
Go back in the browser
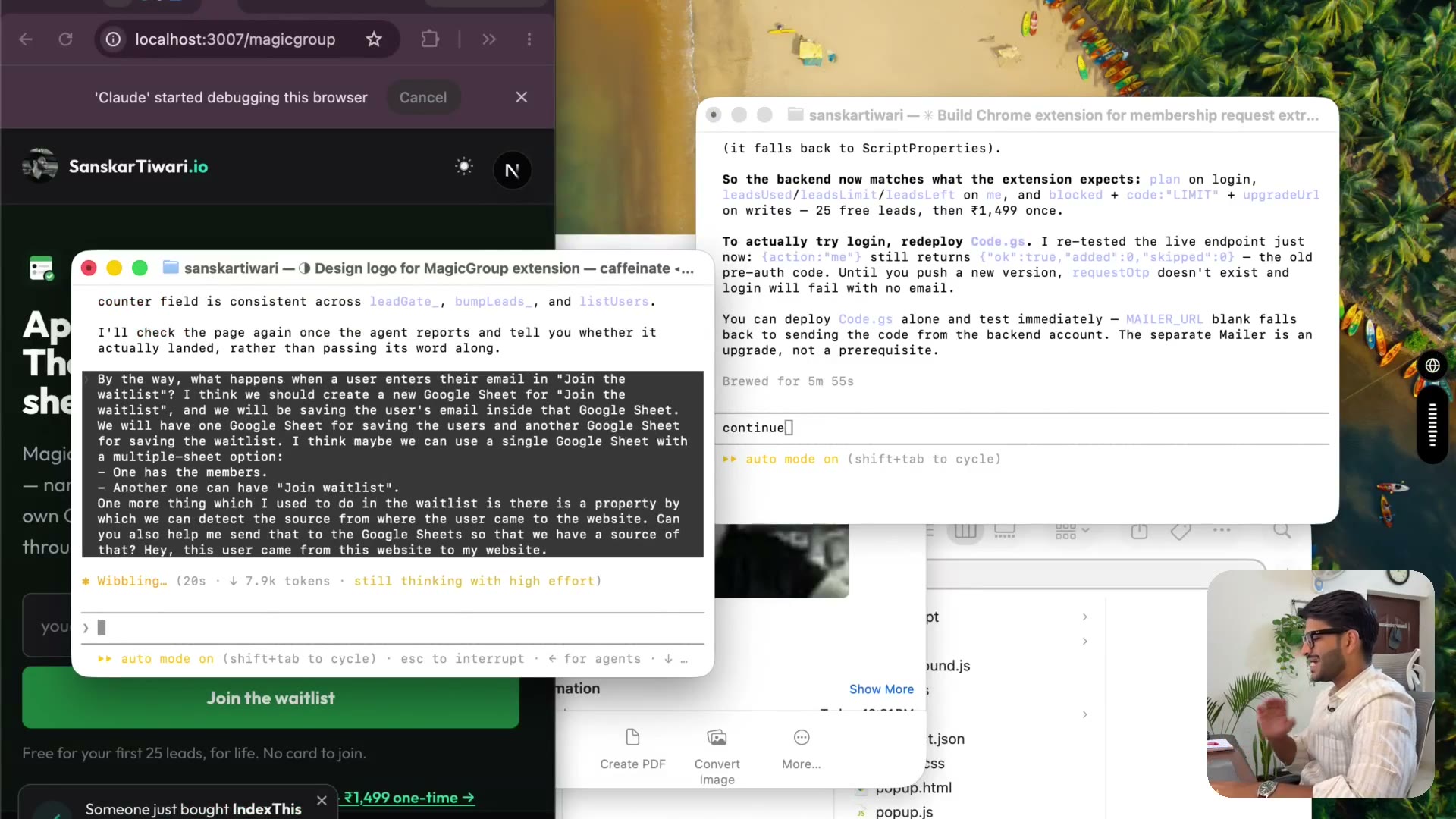pyautogui.click(x=26, y=39)
